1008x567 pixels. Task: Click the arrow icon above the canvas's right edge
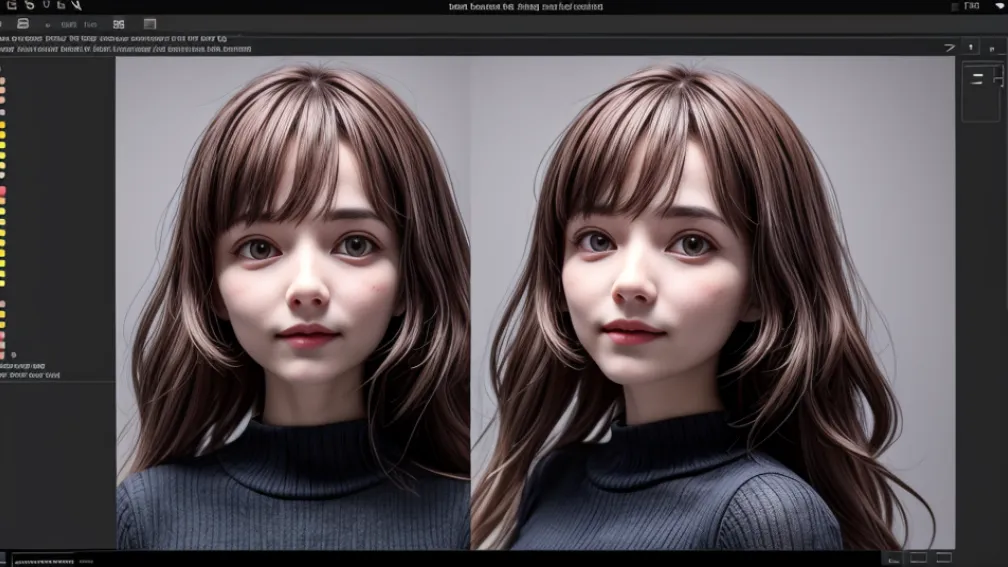pos(950,48)
